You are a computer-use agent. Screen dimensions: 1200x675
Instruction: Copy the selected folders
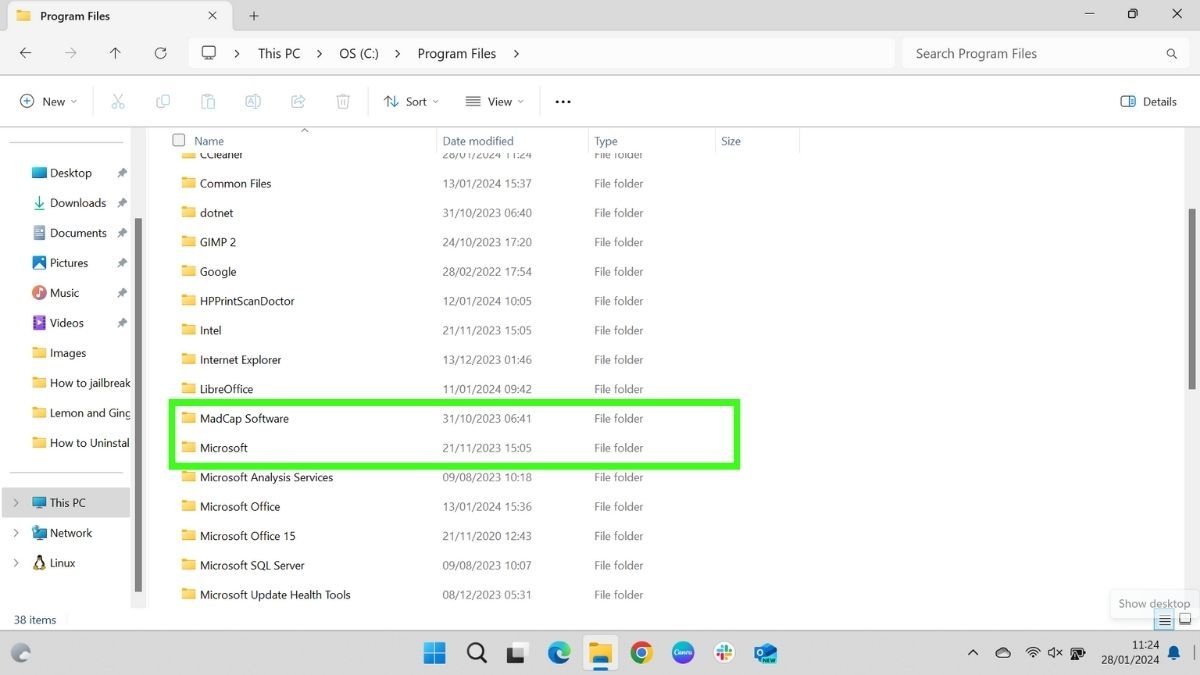(163, 101)
